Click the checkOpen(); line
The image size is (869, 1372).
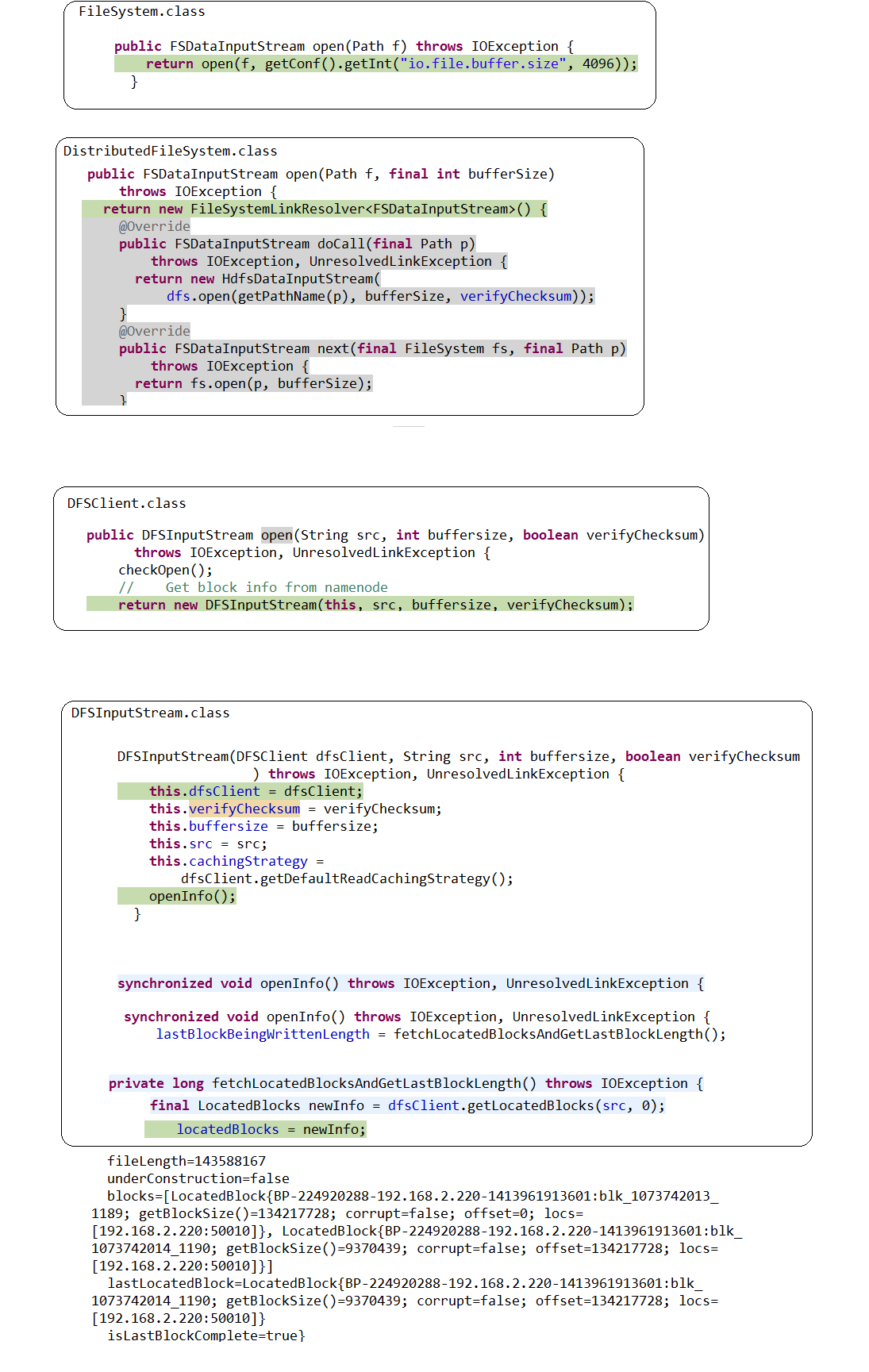coord(166,571)
